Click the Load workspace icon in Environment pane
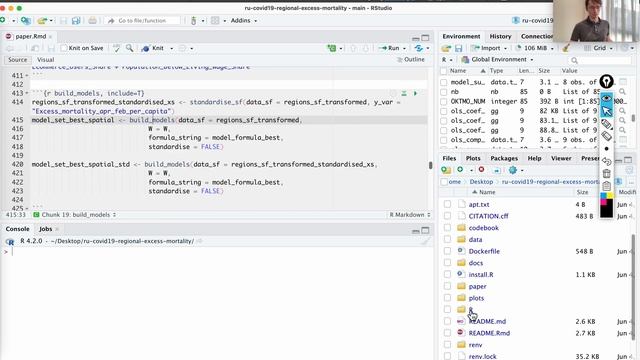Viewport: 640px width, 360px height. pos(446,48)
